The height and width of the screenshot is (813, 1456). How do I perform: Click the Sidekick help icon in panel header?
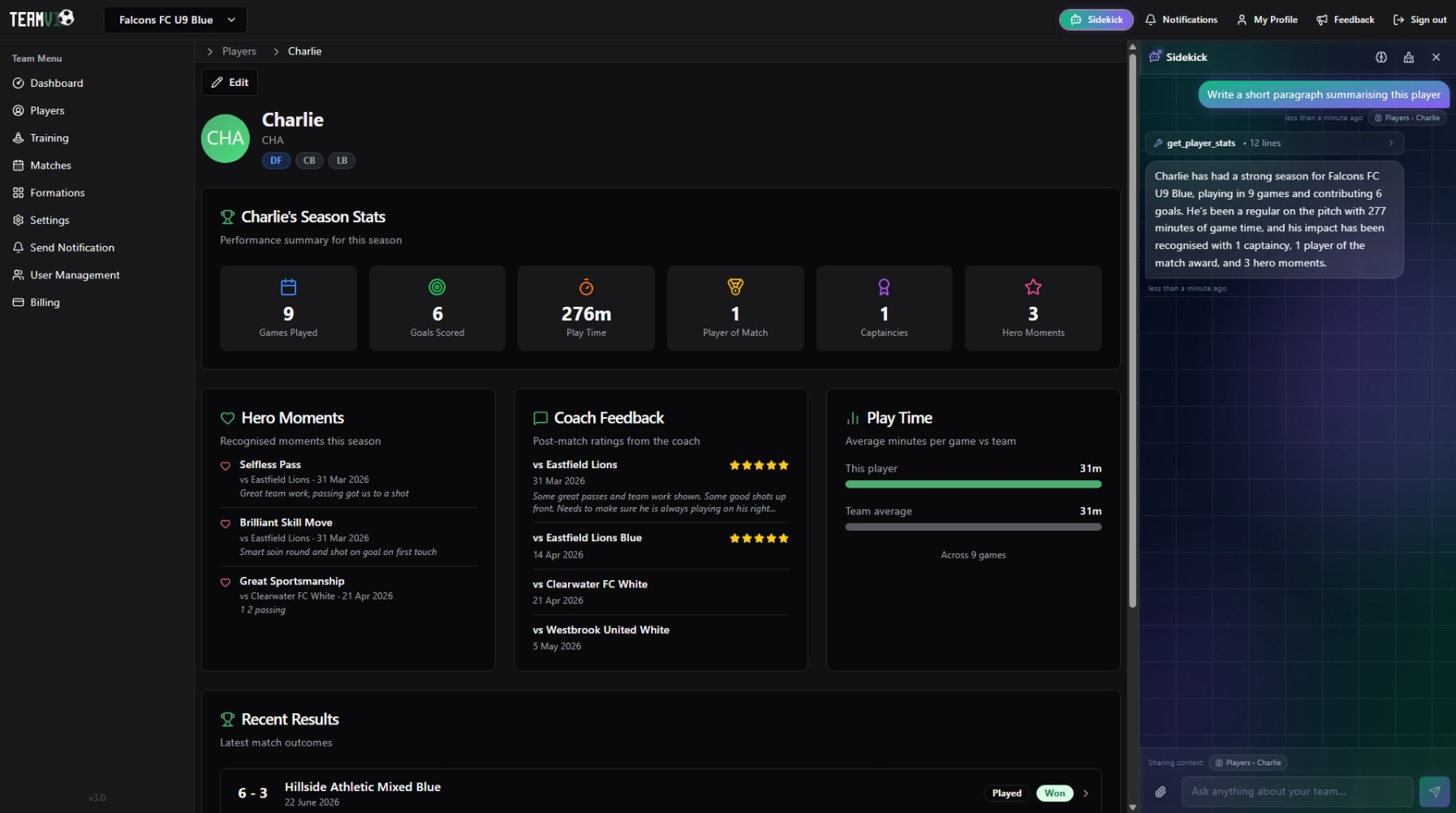[1381, 58]
